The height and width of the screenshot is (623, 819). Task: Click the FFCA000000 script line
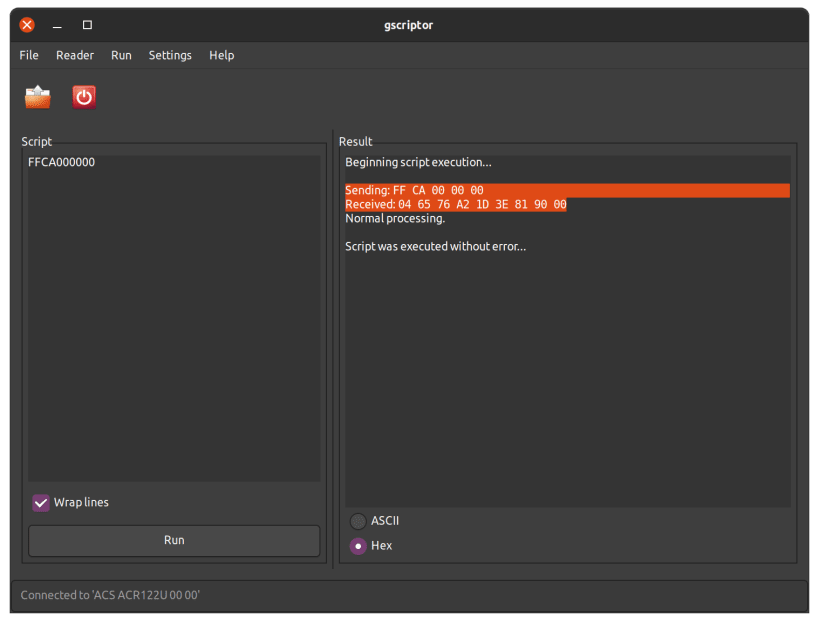click(x=62, y=162)
